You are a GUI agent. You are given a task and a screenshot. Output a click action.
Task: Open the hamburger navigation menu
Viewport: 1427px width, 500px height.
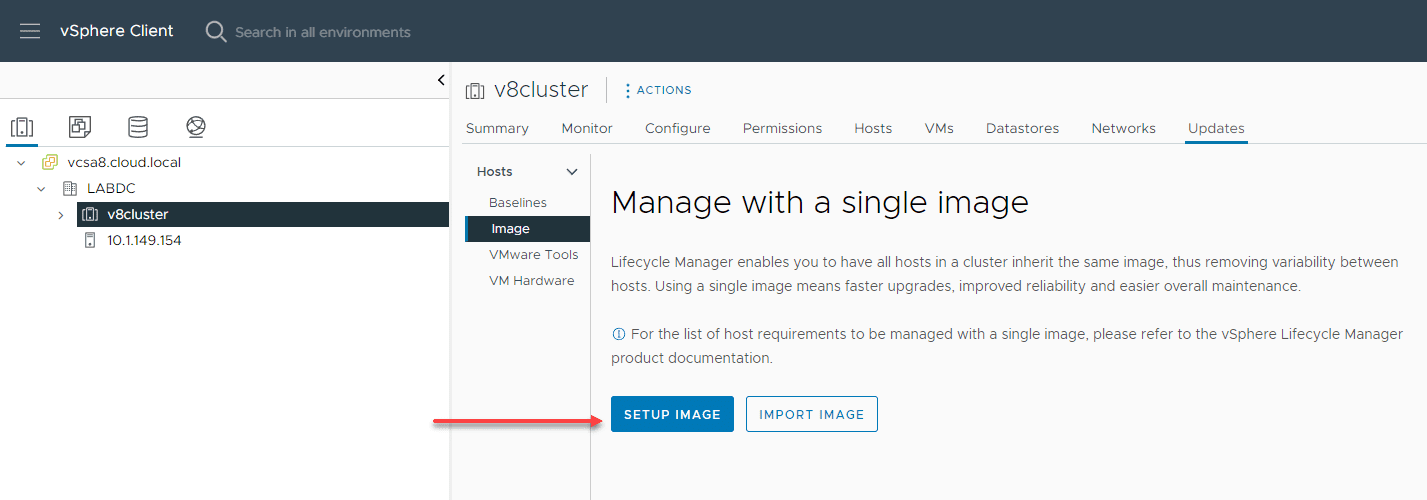click(30, 31)
